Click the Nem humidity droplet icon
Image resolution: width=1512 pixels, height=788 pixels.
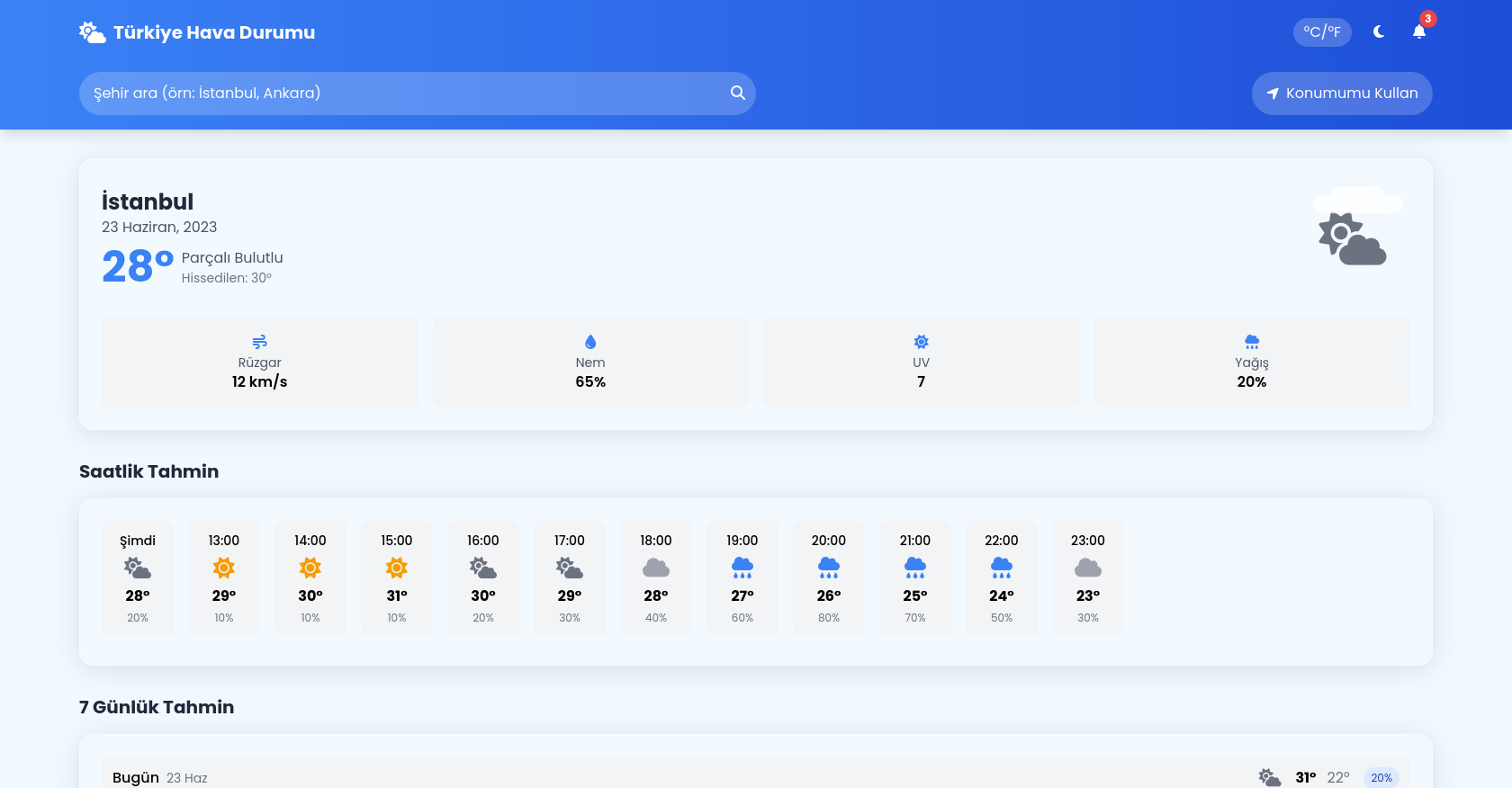(x=590, y=342)
